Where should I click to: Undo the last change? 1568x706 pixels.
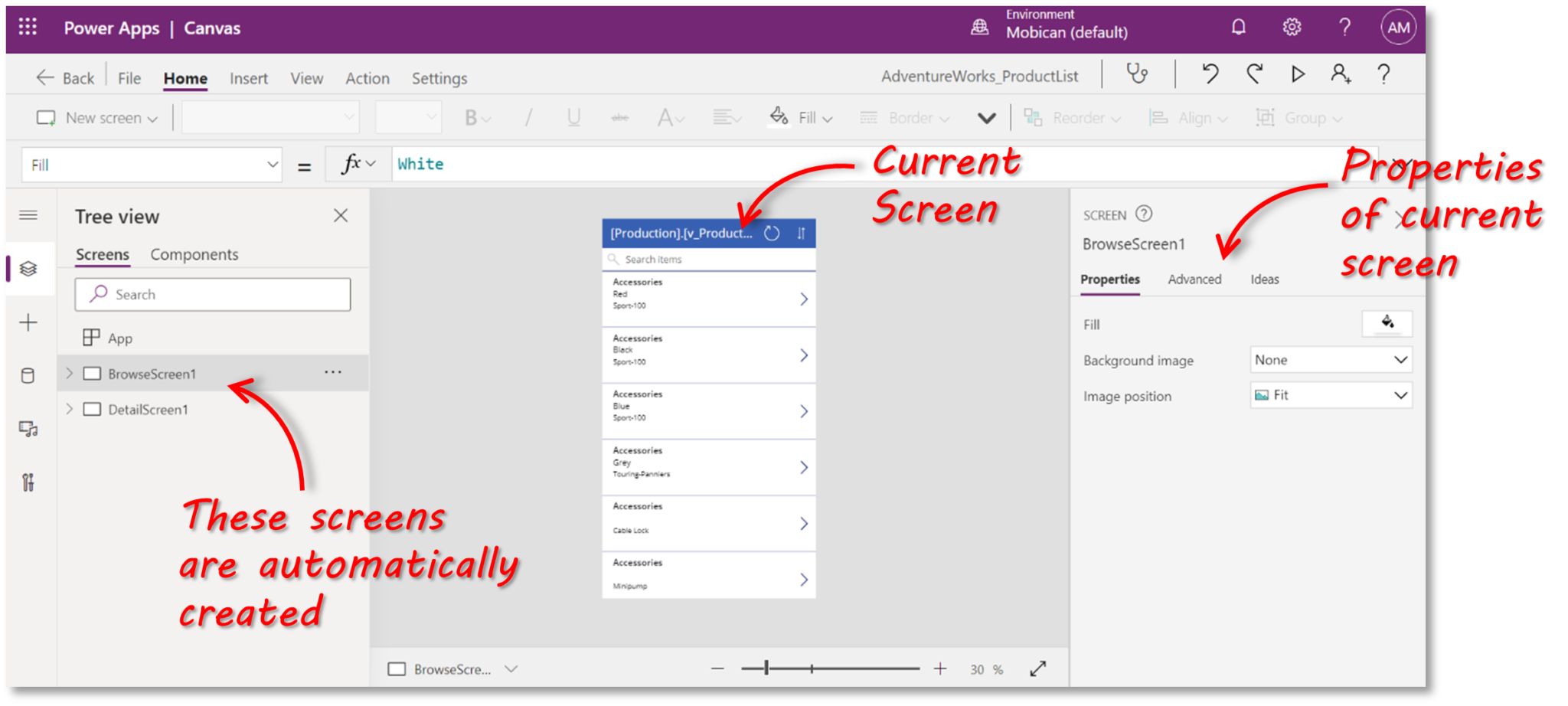[1209, 74]
